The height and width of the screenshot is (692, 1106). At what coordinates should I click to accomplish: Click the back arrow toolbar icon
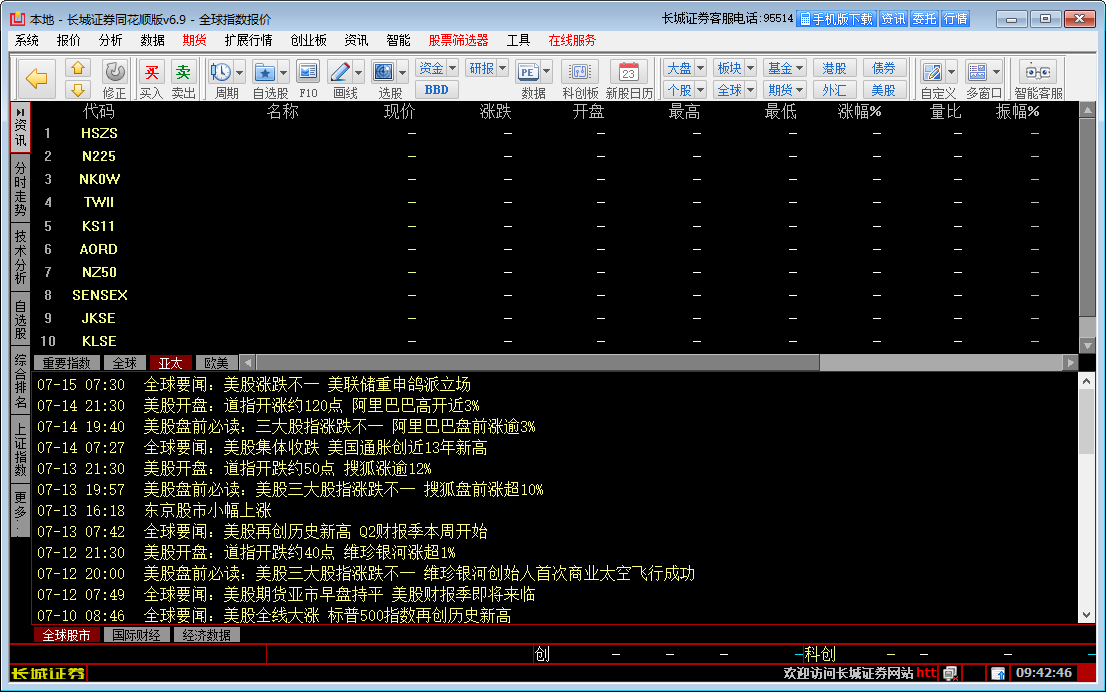point(36,78)
